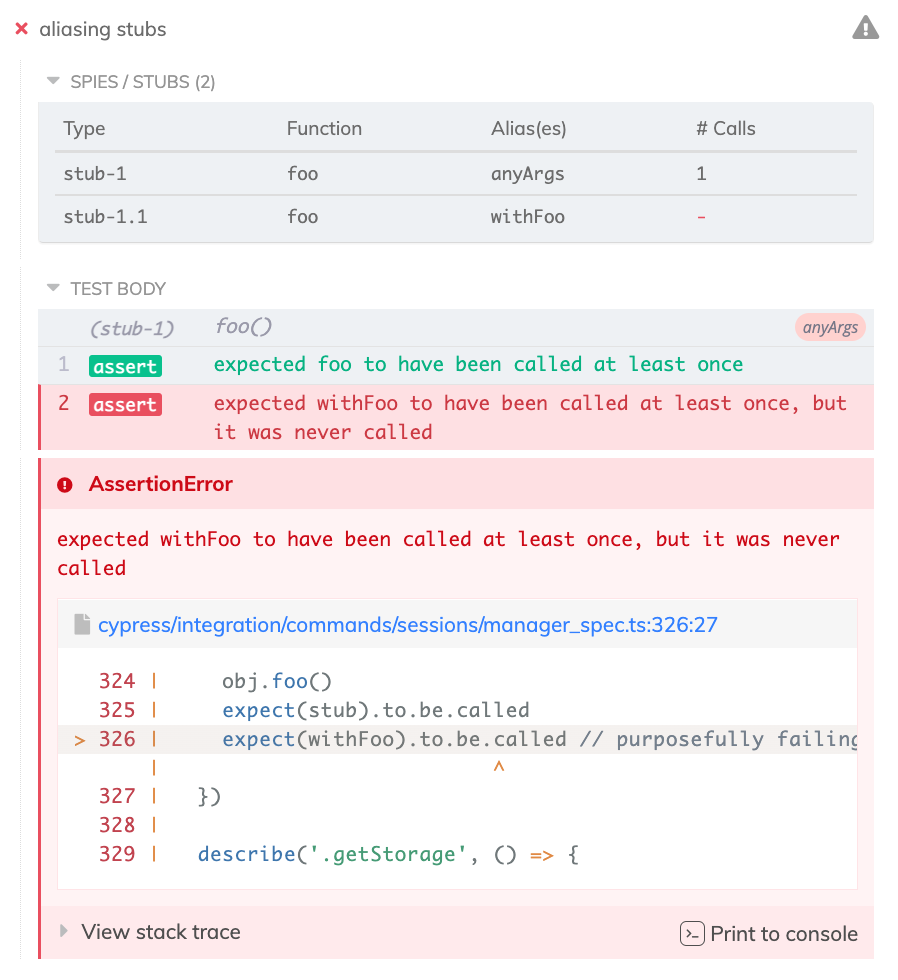Click the error exclamation icon in AssertionError

click(64, 484)
